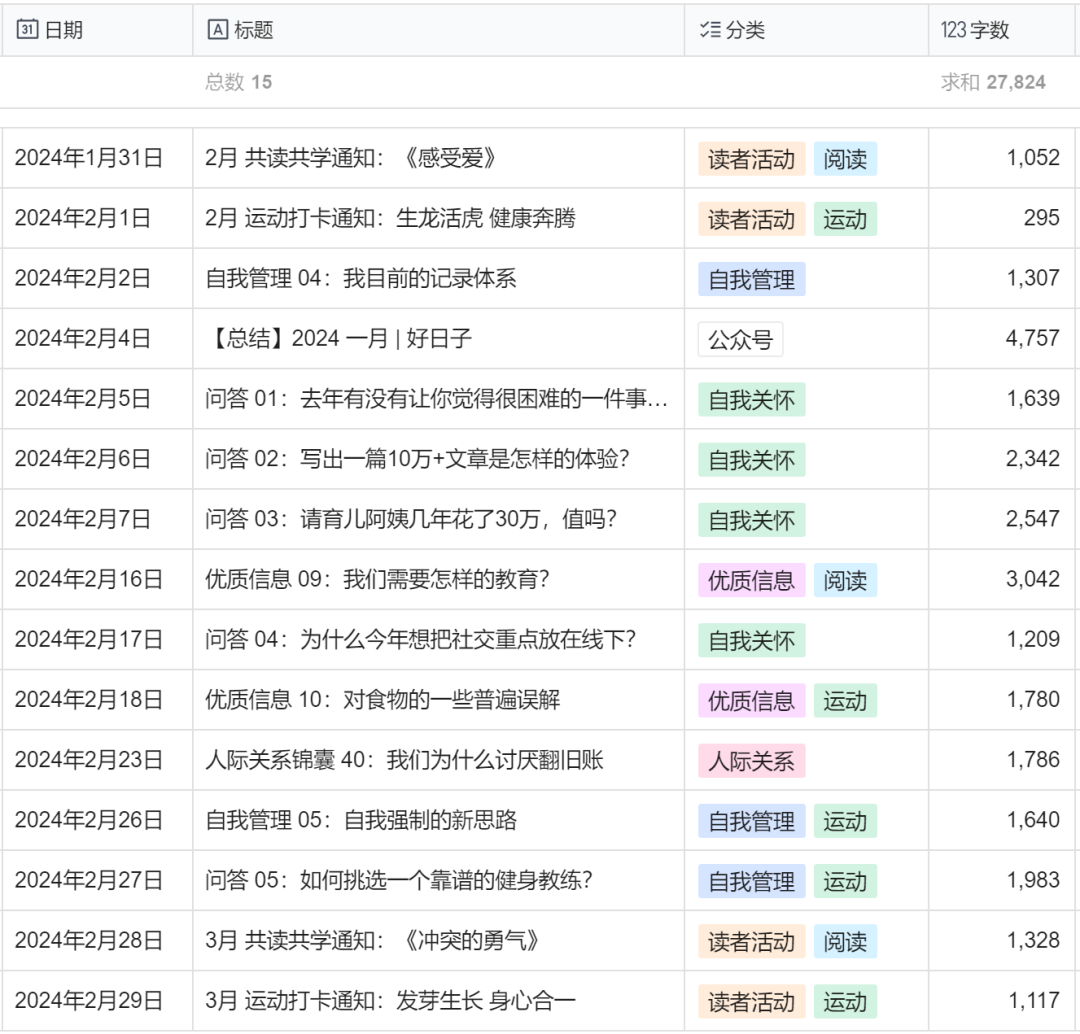
Task: Open 优质信息 10：对食物的一些普遍误解
Action: click(382, 700)
